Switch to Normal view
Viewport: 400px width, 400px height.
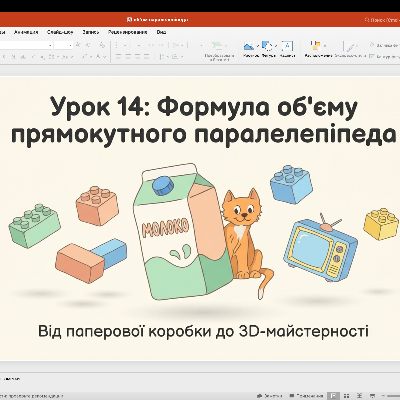334,396
